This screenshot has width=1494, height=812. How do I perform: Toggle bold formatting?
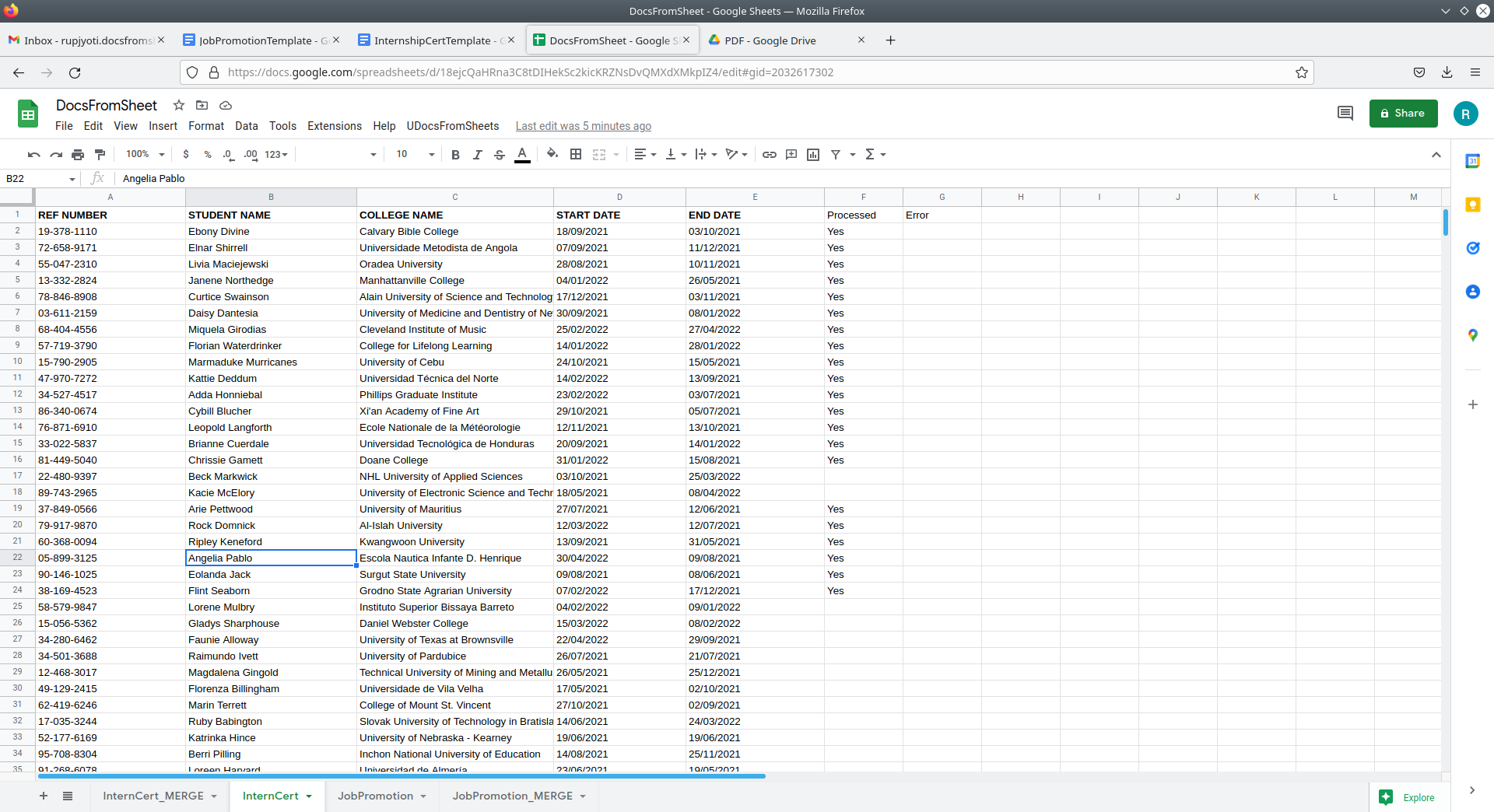[455, 155]
